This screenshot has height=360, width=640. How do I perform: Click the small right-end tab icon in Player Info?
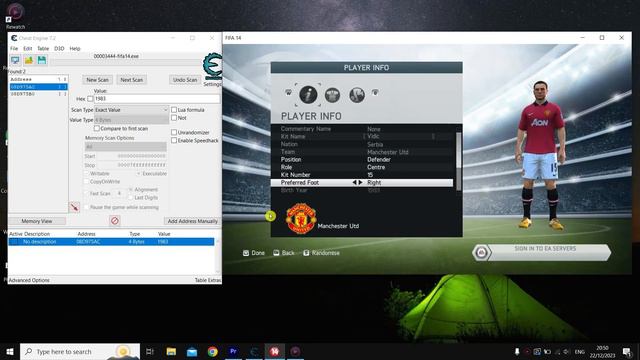pyautogui.click(x=375, y=93)
